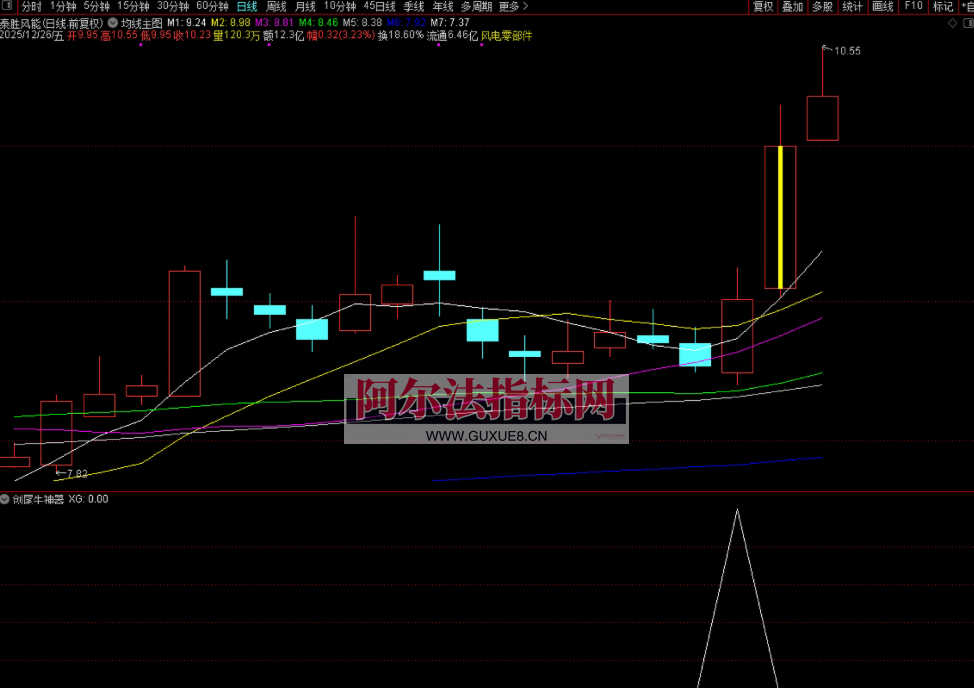Open the 画线 drawing tools
The width and height of the screenshot is (974, 688).
[882, 6]
